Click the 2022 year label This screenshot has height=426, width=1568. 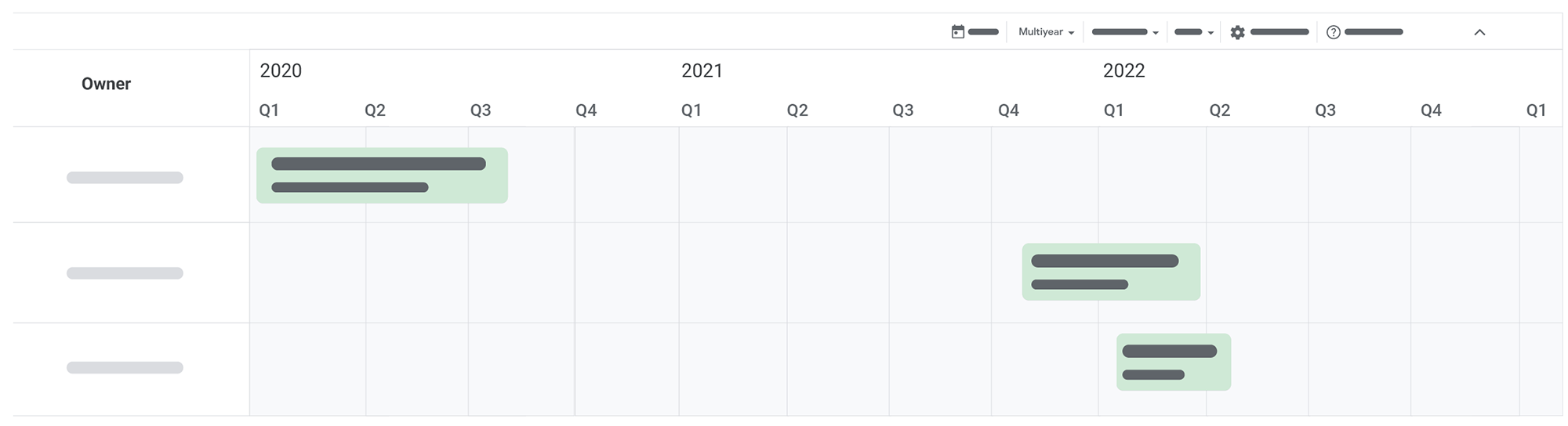(1123, 70)
